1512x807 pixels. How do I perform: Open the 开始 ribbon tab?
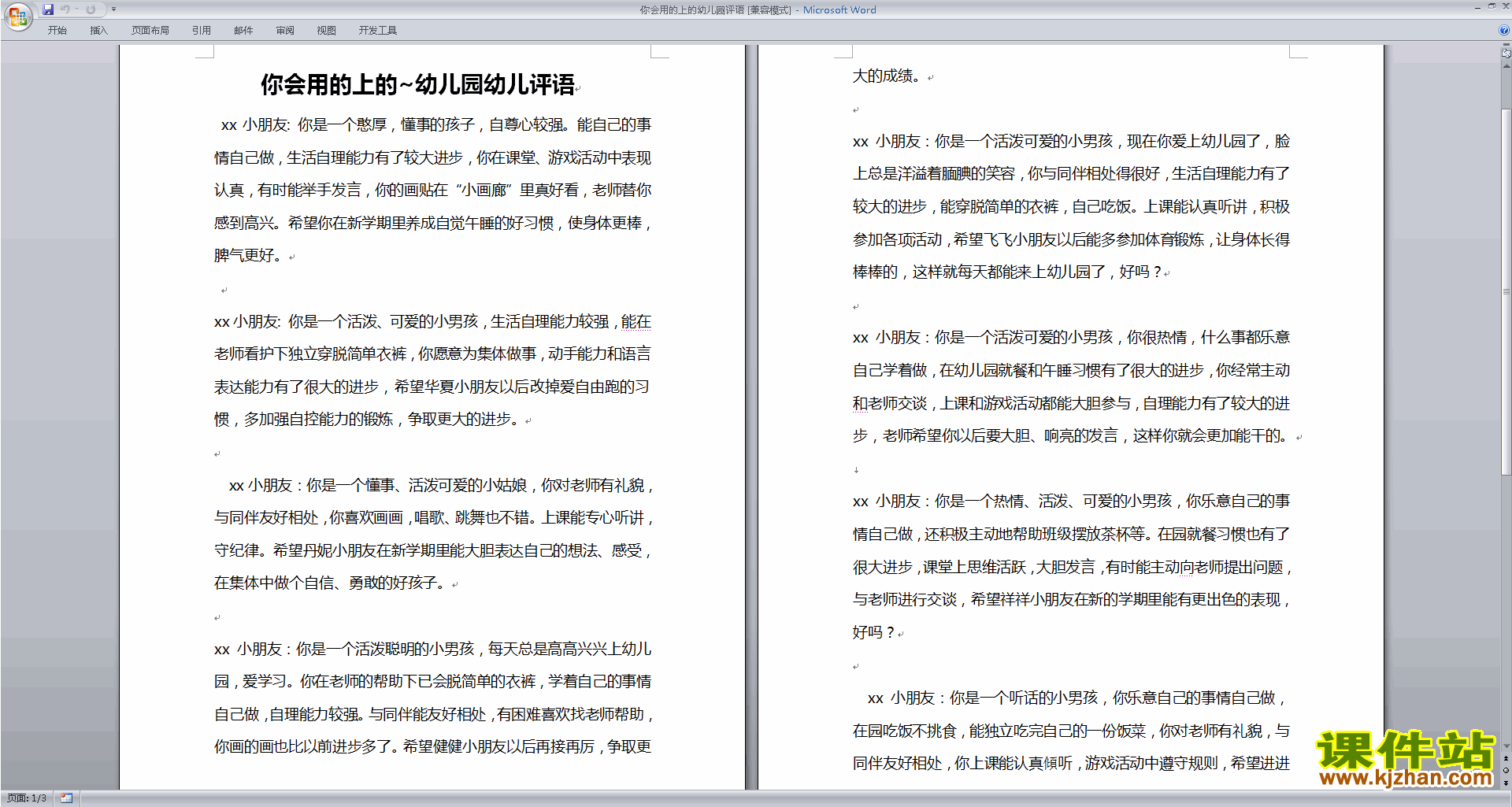coord(57,30)
